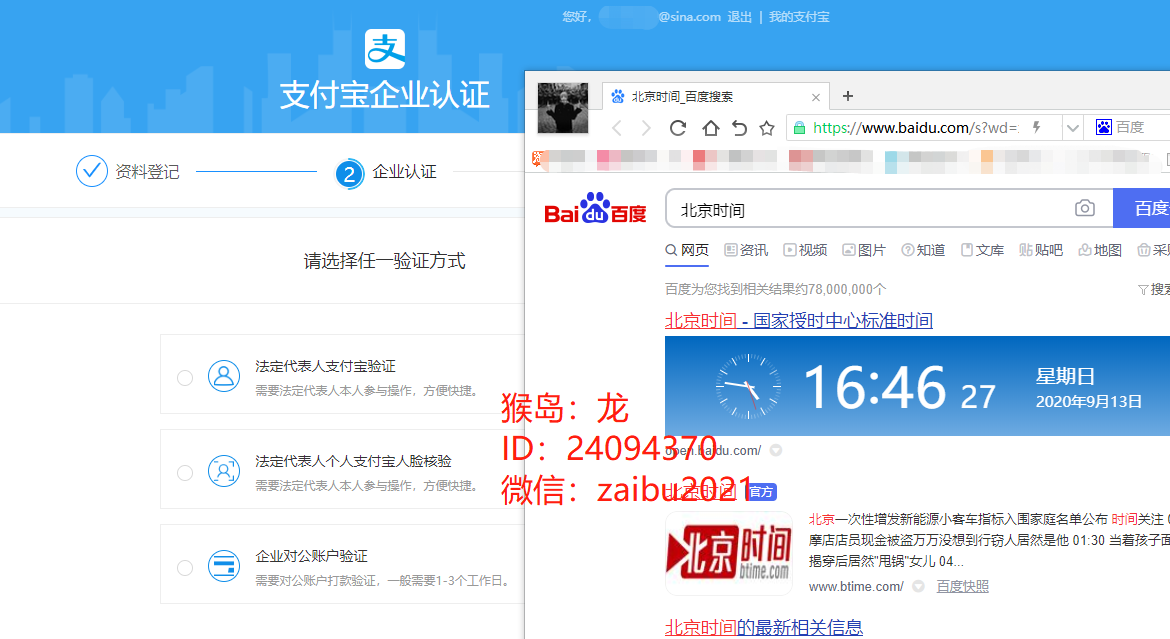Reload the page with refresh icon
The image size is (1170, 639).
(678, 128)
